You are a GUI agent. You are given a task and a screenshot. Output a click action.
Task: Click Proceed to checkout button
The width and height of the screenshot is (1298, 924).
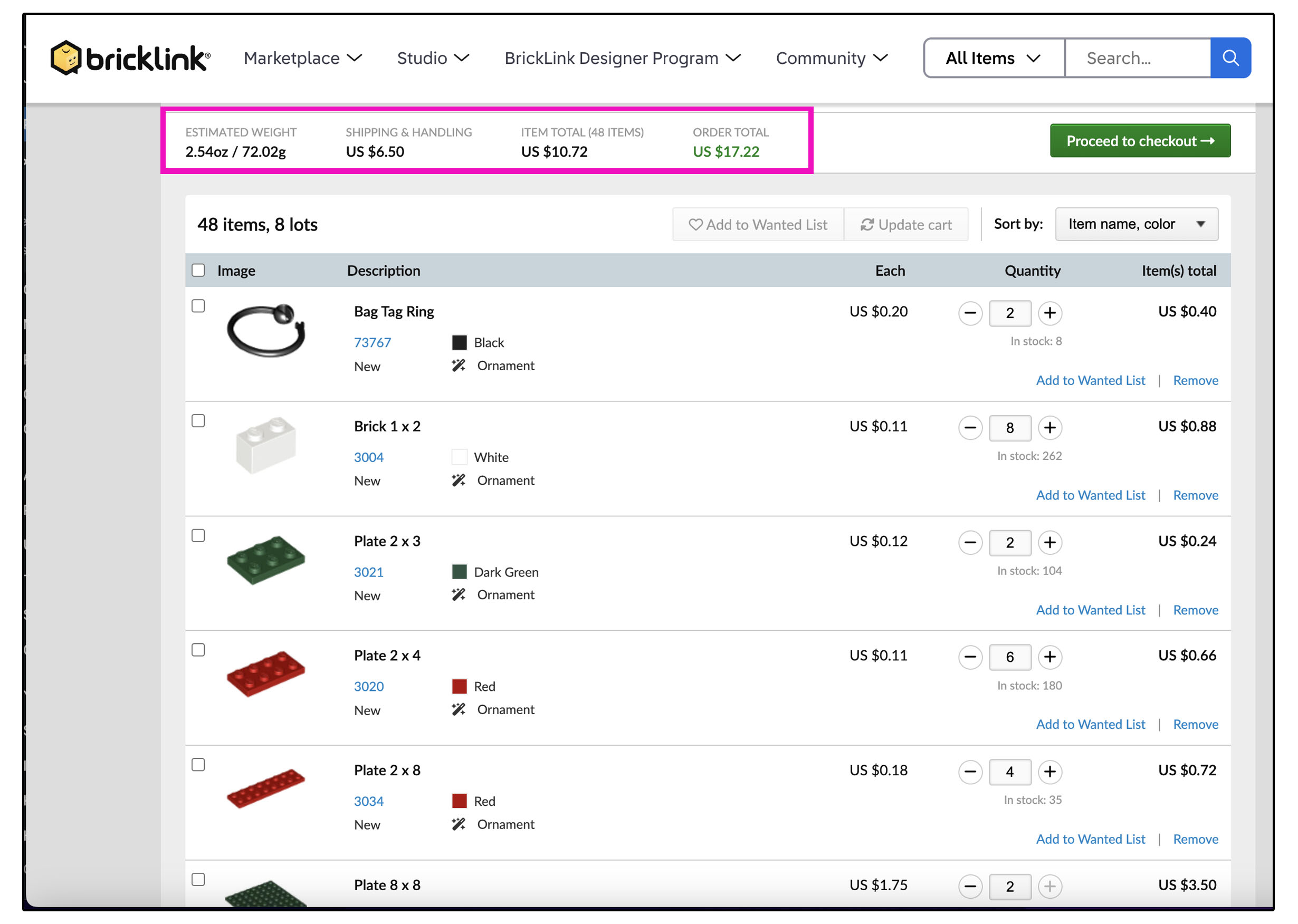point(1139,140)
